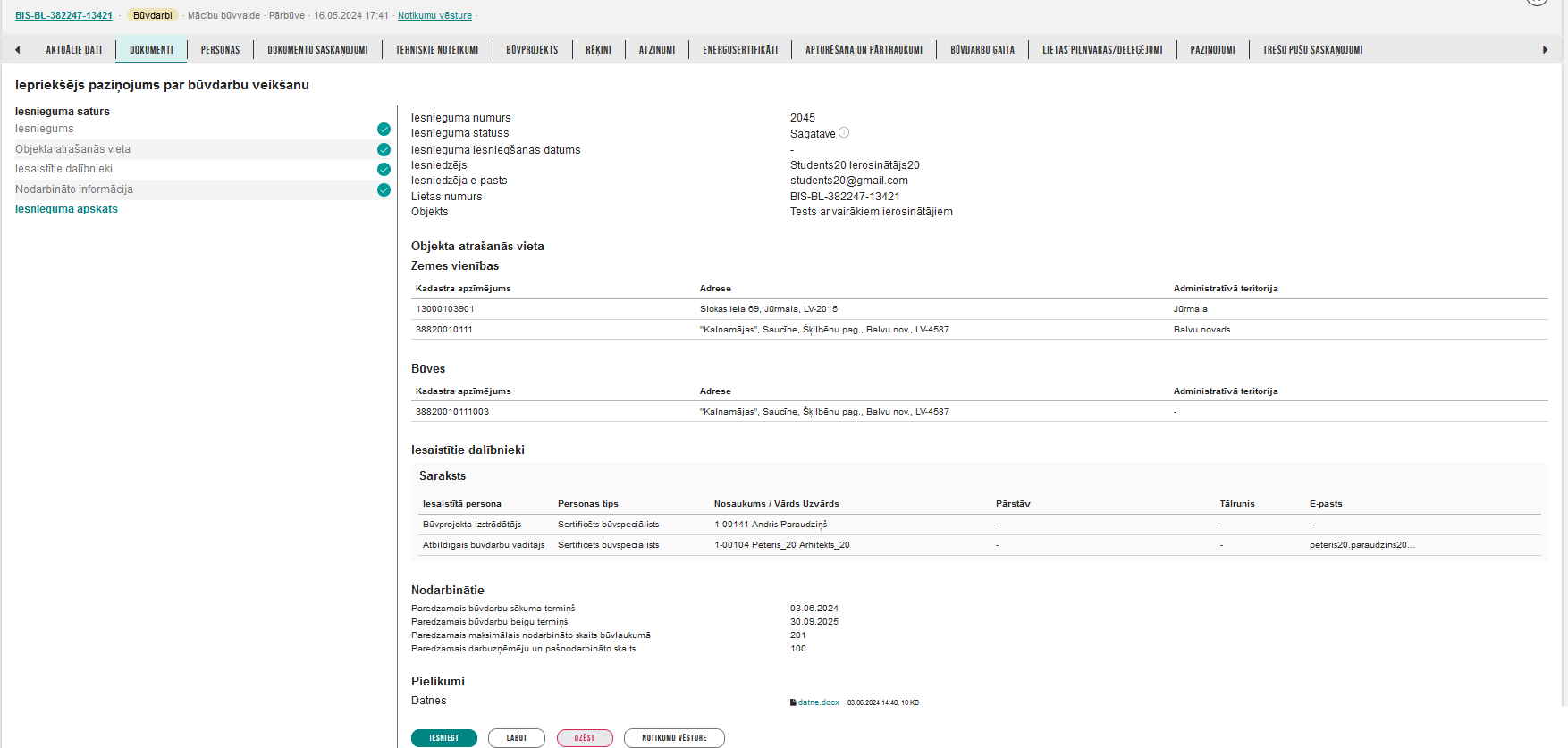Click the Balvu novads territory cell
1568x748 pixels.
[1201, 330]
